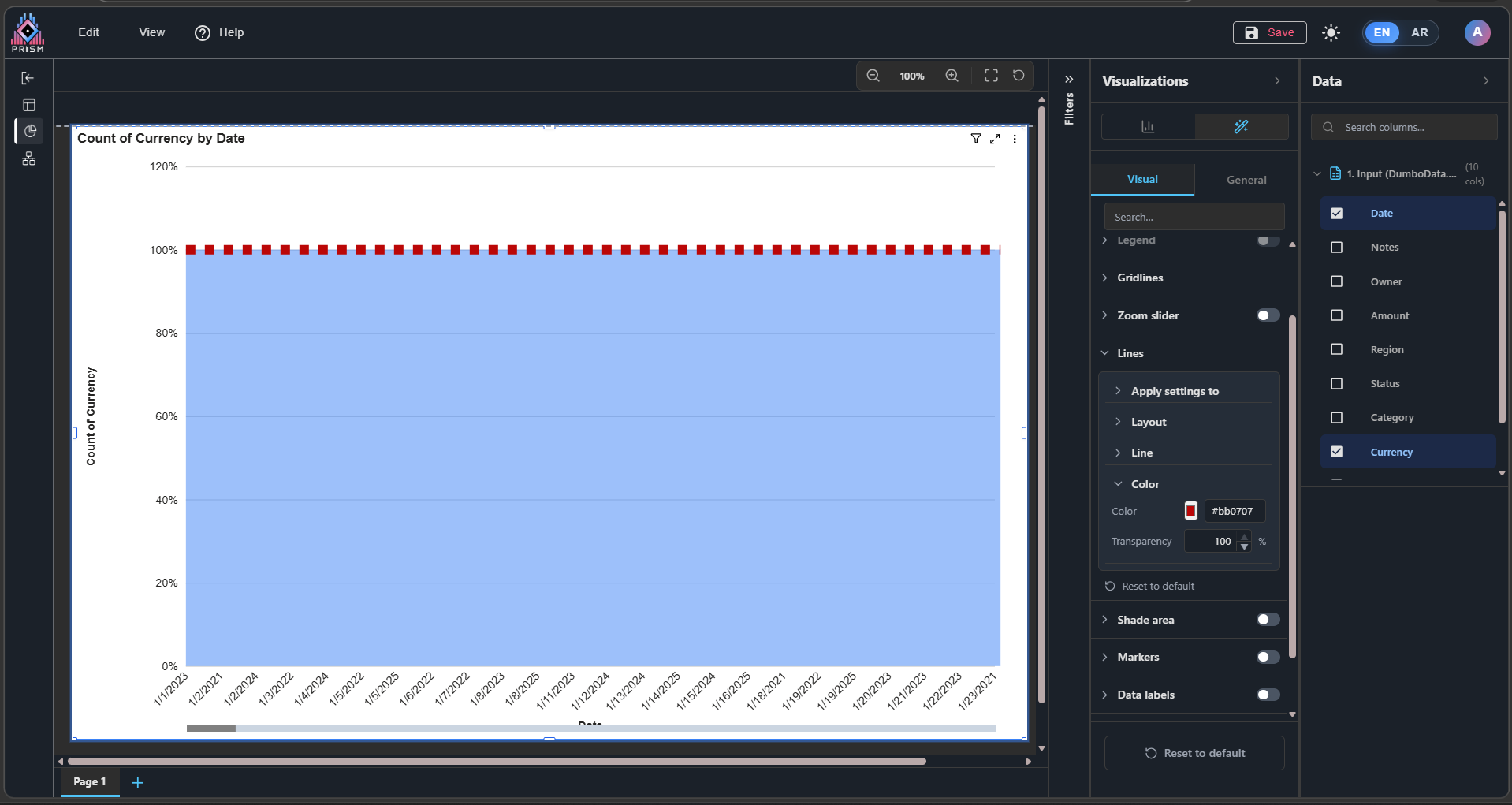Click the zoom out magnifier icon
1512x805 pixels.
tap(873, 76)
